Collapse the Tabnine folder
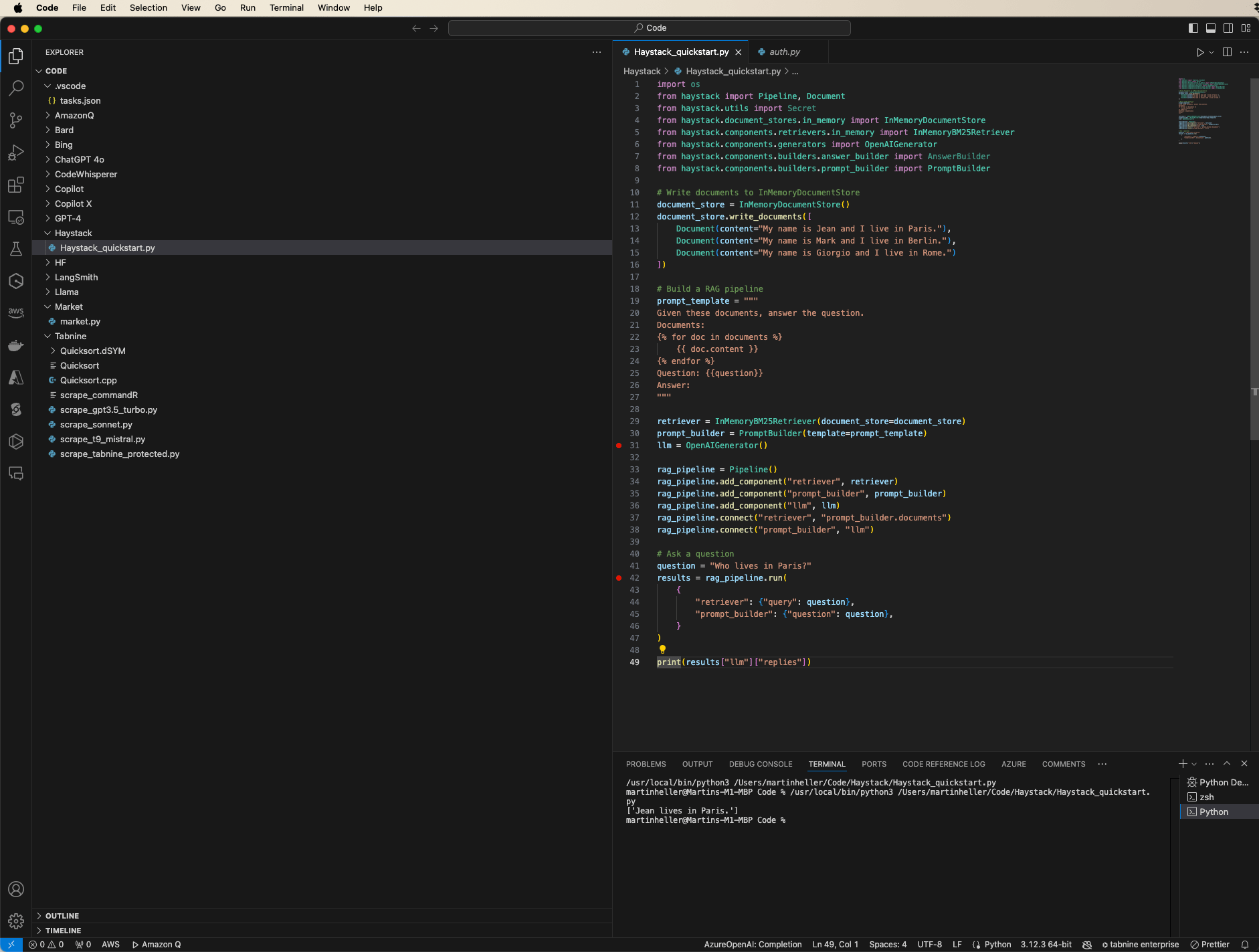 (70, 336)
